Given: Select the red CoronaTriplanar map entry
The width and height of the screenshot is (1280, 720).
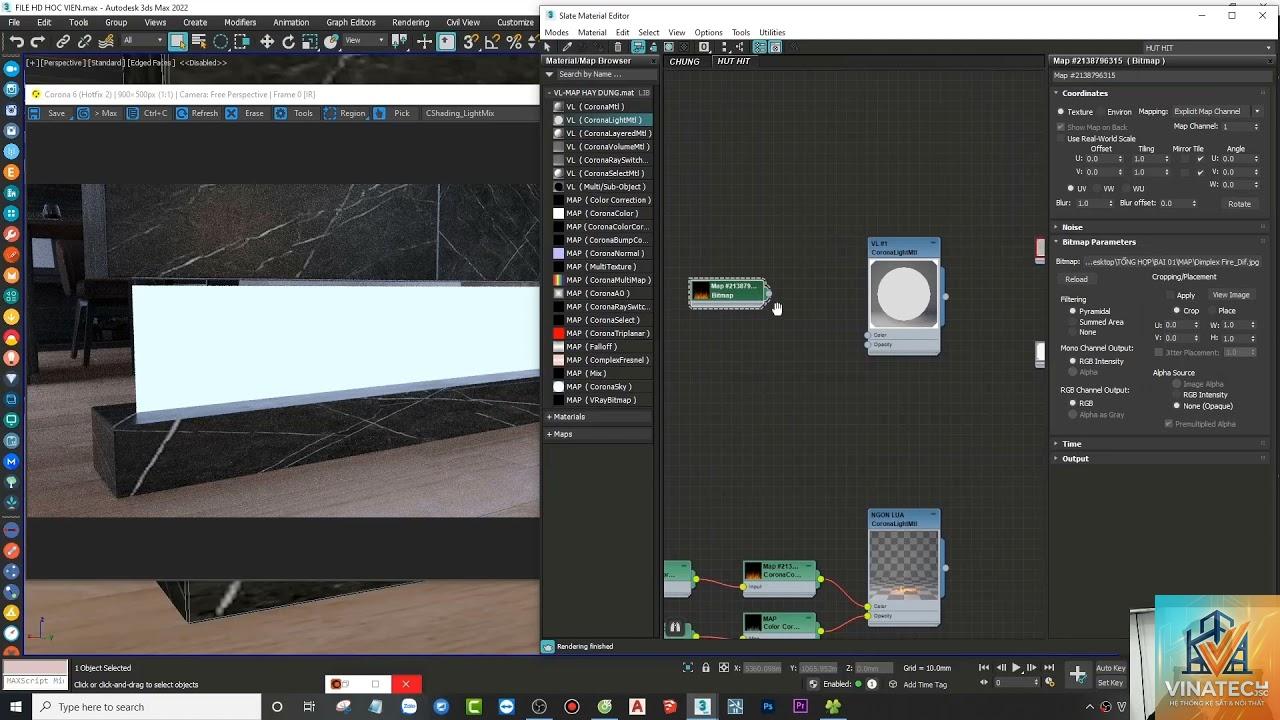Looking at the screenshot, I should [601, 333].
